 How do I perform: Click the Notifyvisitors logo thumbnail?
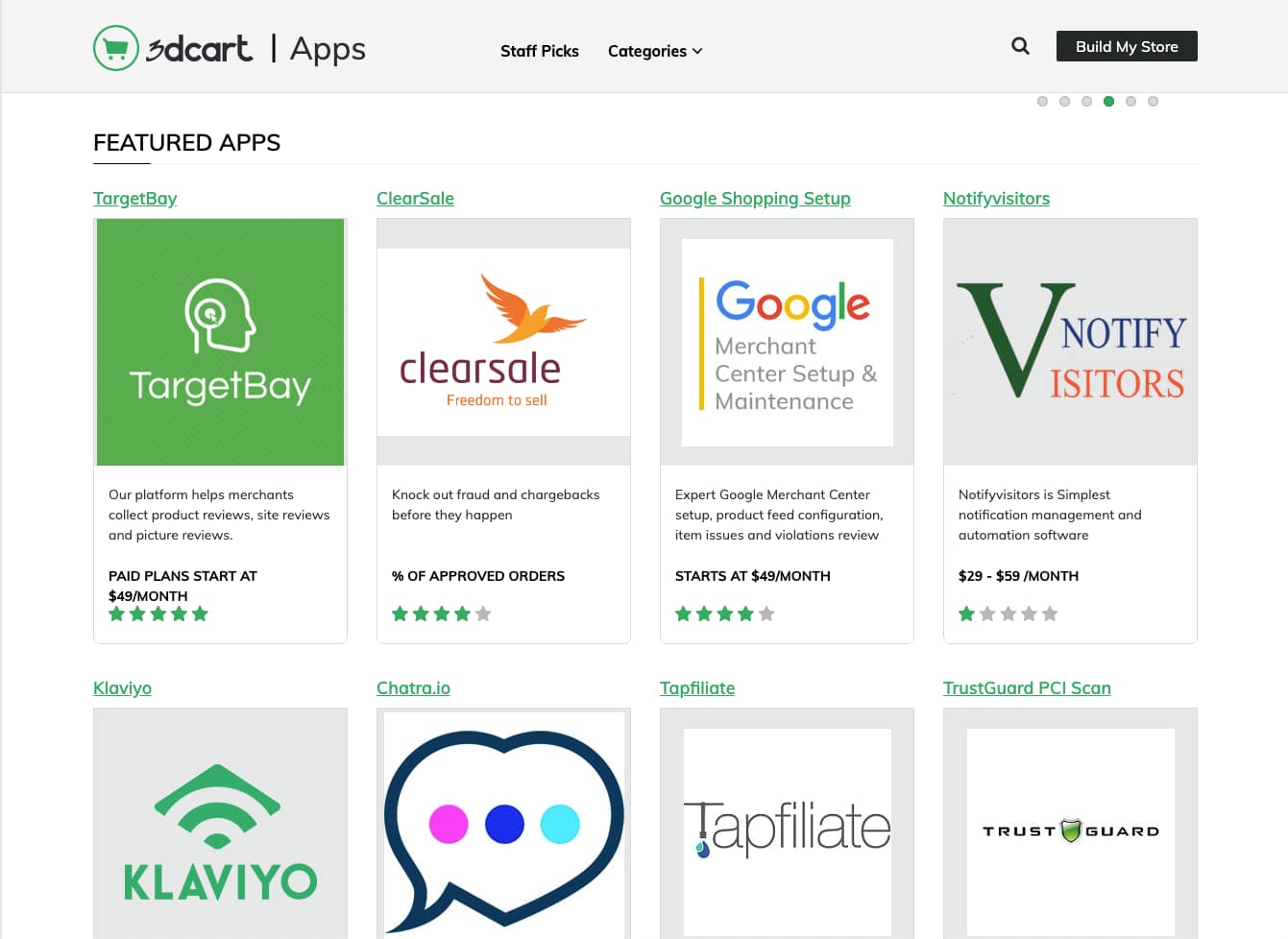click(x=1070, y=342)
